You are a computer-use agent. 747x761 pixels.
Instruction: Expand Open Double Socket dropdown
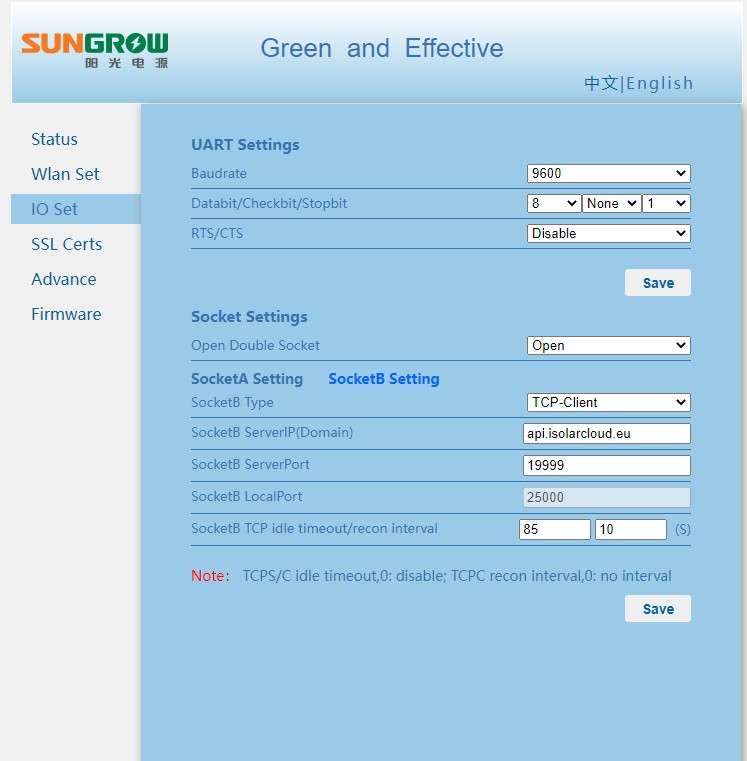609,346
